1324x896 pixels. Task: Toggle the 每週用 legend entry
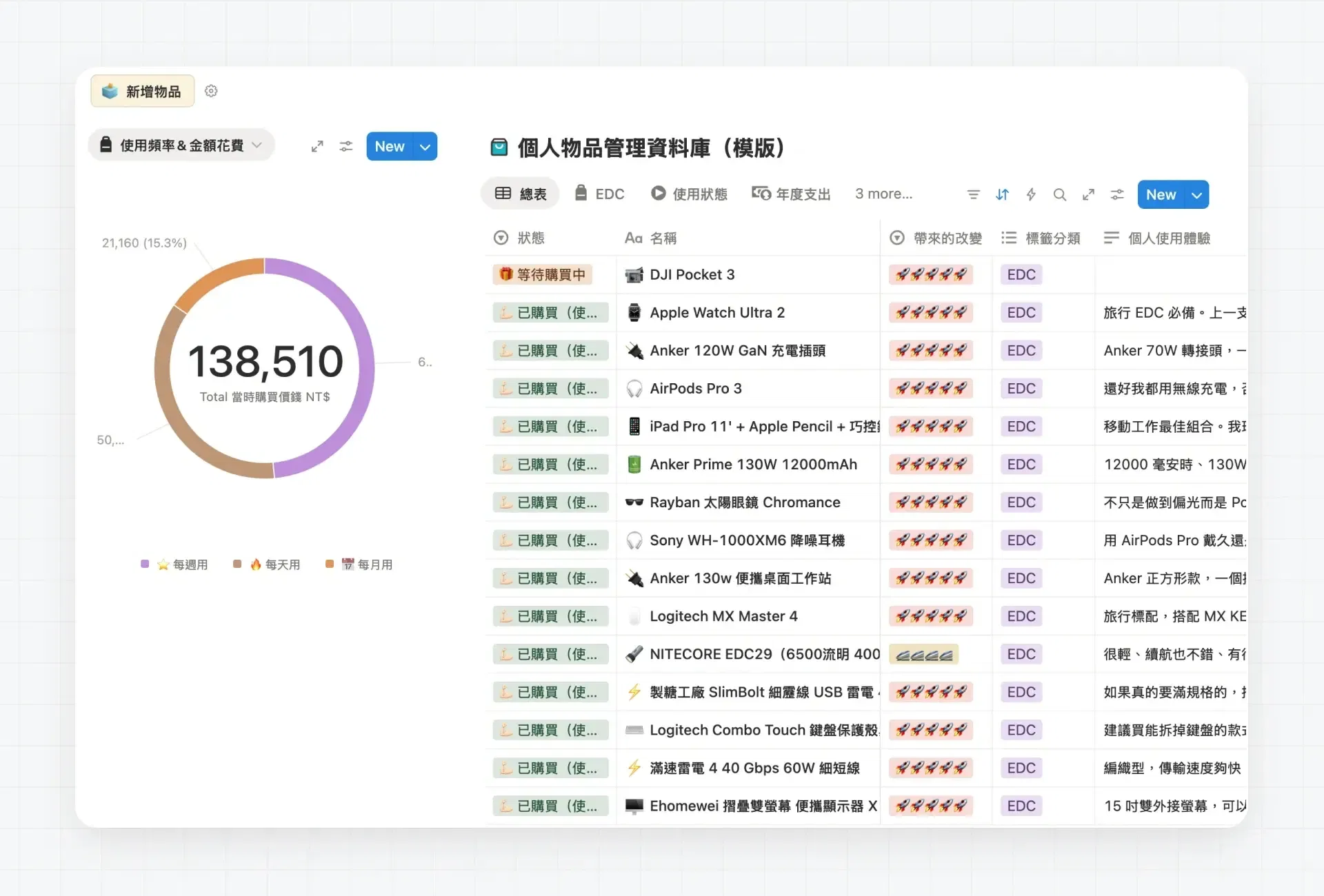[x=174, y=564]
